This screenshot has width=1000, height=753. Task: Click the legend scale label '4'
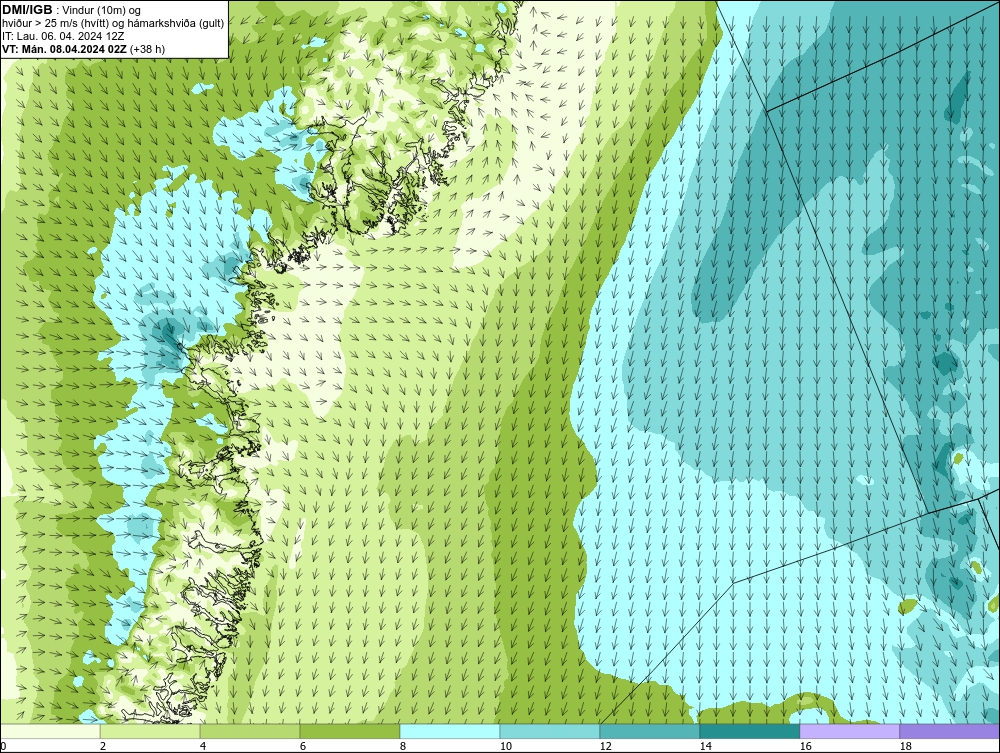pyautogui.click(x=203, y=746)
